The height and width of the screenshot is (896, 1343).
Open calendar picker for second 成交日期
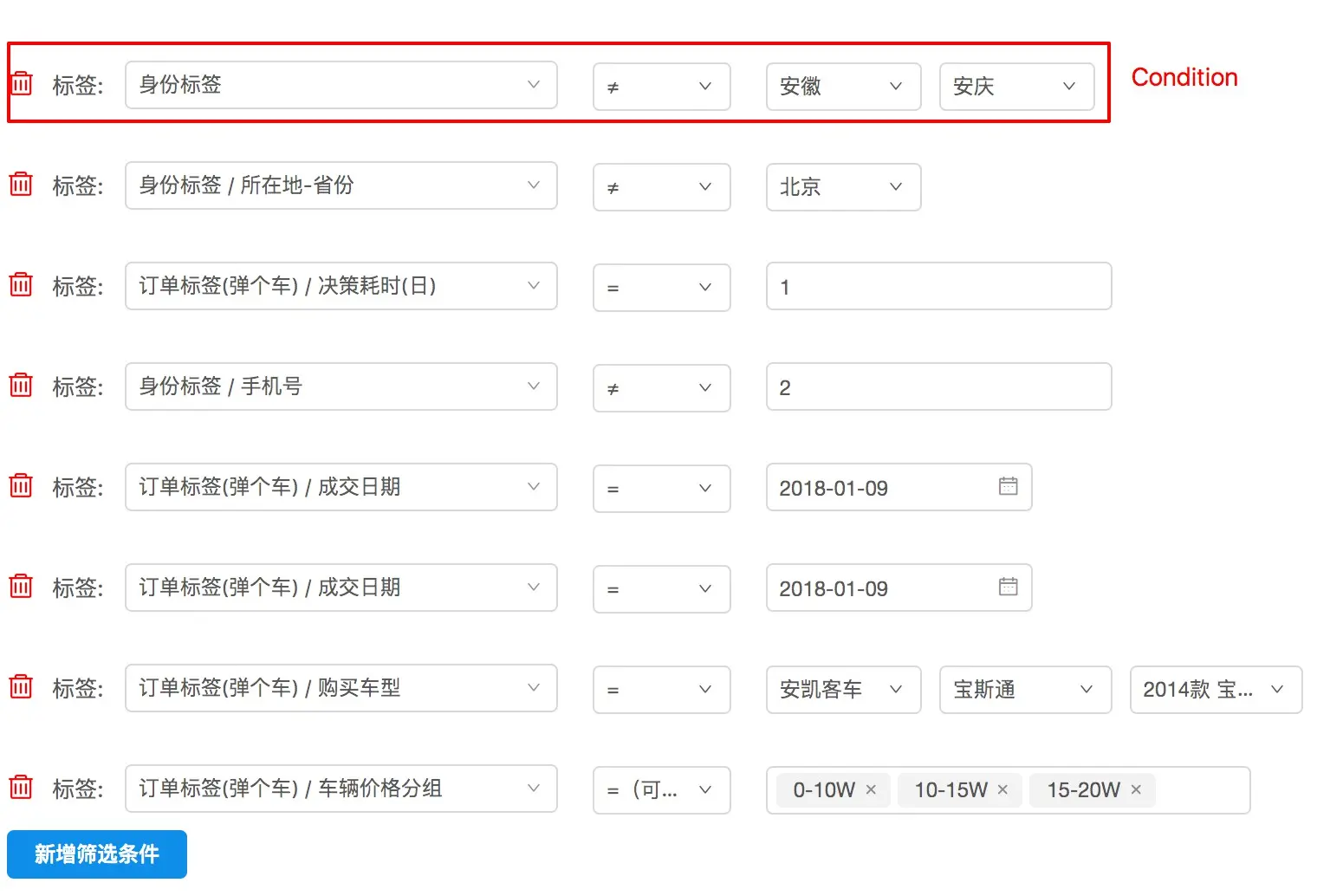(1008, 587)
